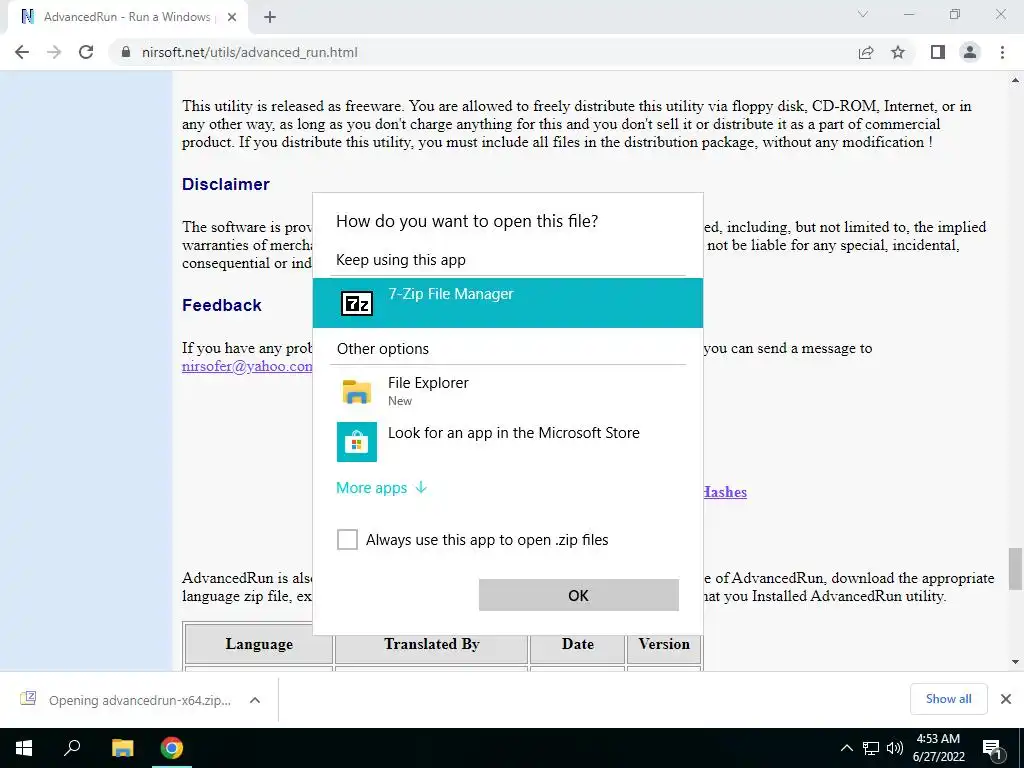
Task: Choose File Explorer to open the file
Action: click(507, 391)
